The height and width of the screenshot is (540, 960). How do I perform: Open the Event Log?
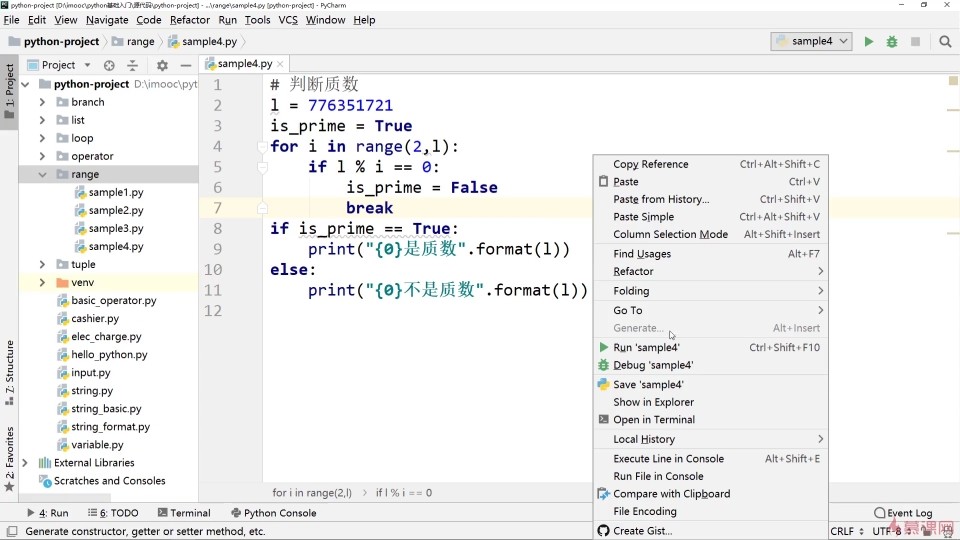pyautogui.click(x=903, y=513)
